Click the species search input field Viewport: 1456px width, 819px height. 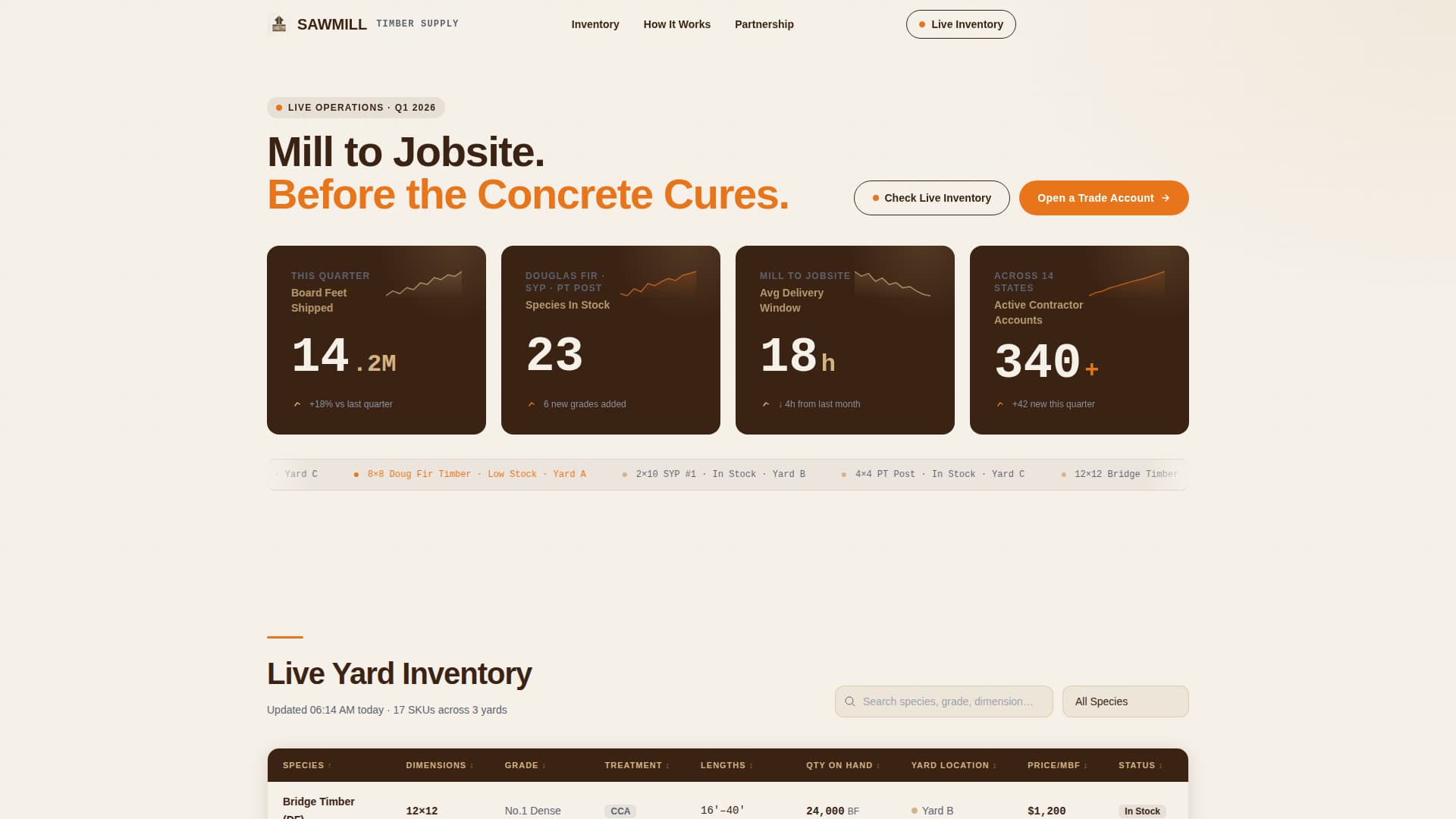[x=948, y=701]
